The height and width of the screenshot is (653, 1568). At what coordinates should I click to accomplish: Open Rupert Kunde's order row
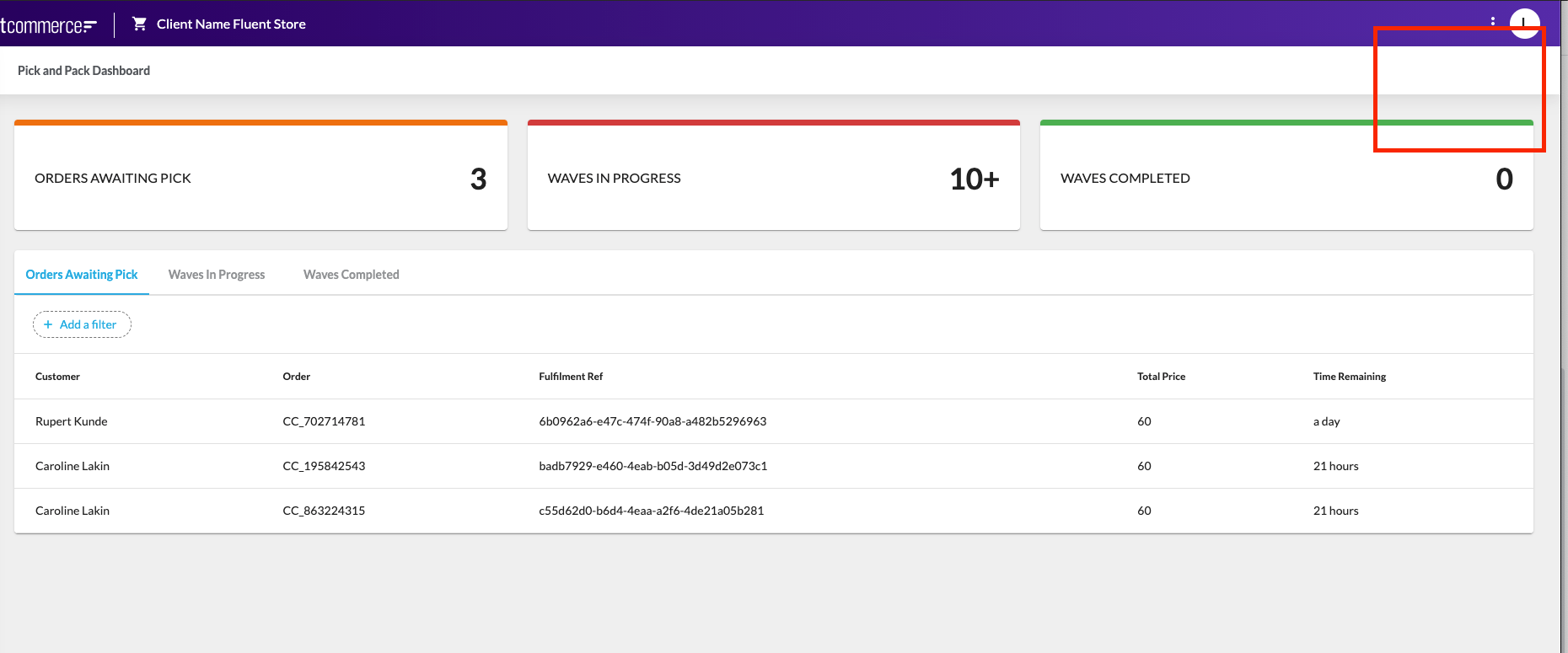tap(72, 421)
